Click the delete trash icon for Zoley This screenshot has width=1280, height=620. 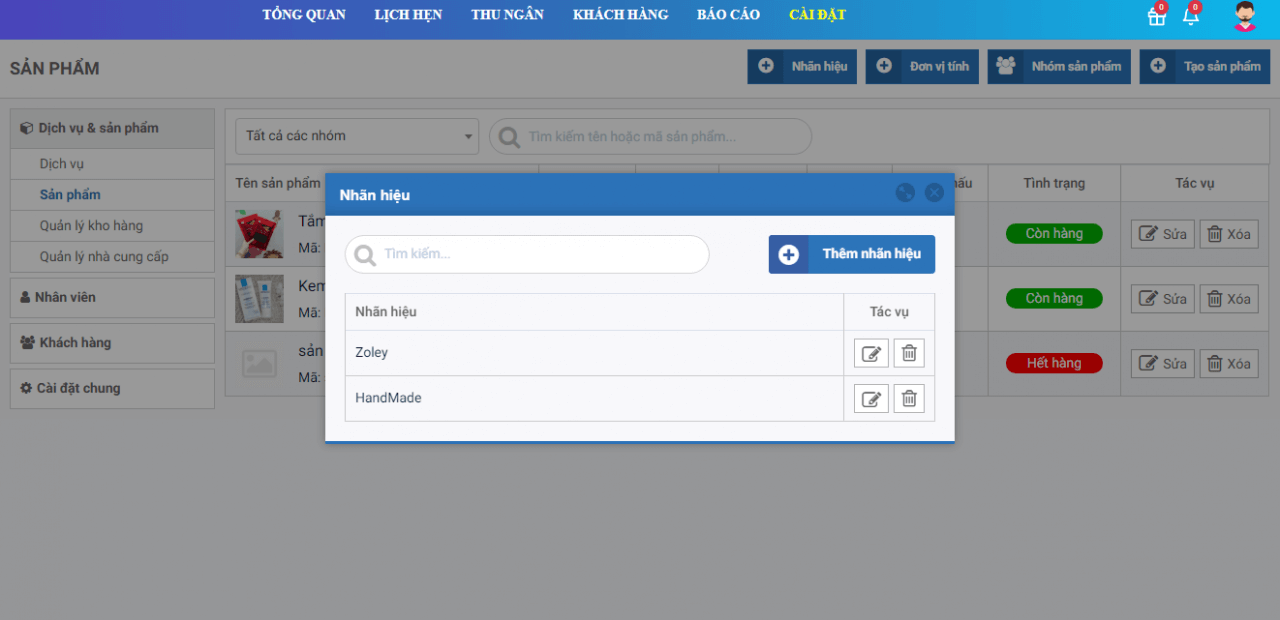[909, 353]
